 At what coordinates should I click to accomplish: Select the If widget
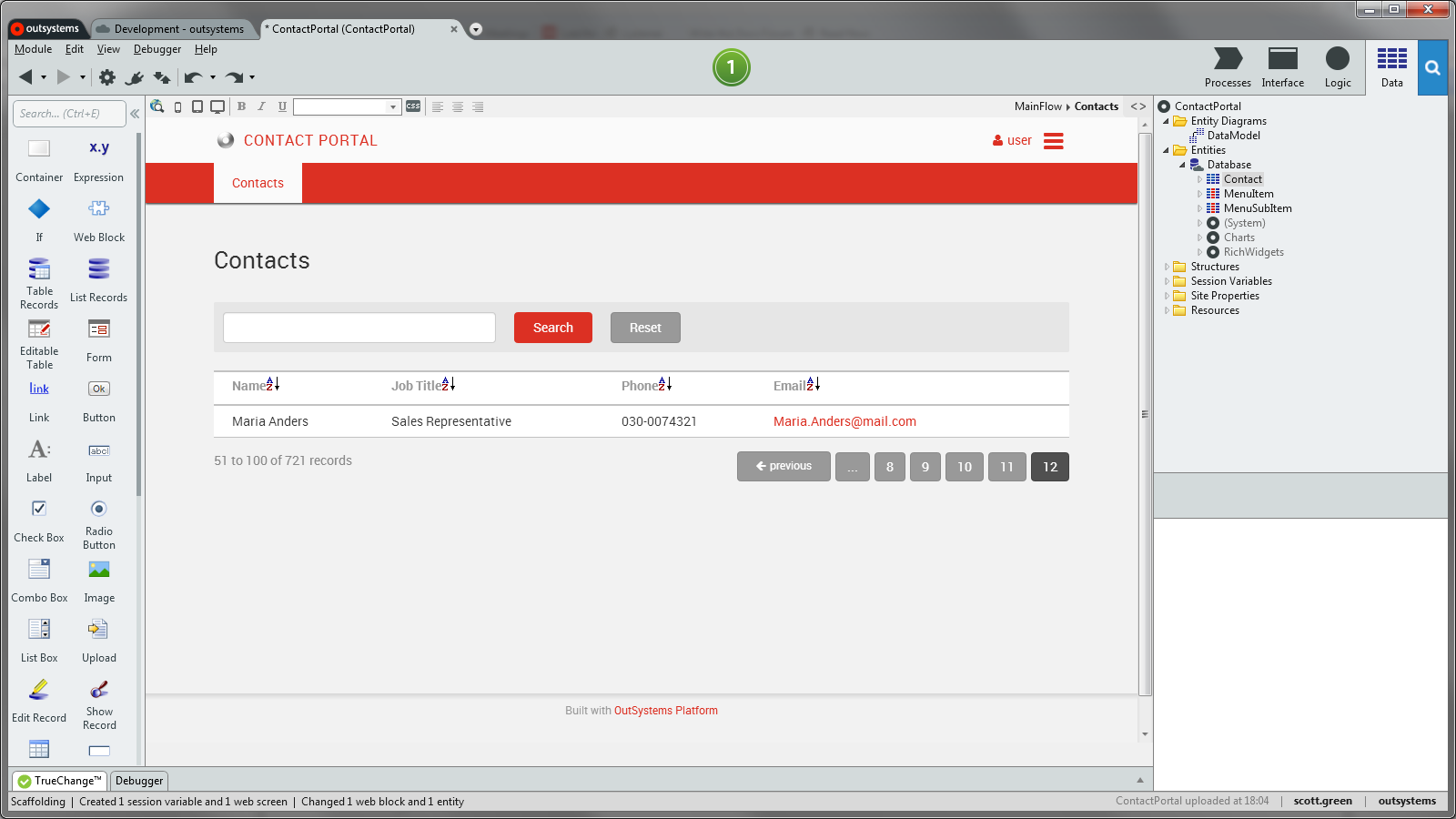click(39, 219)
